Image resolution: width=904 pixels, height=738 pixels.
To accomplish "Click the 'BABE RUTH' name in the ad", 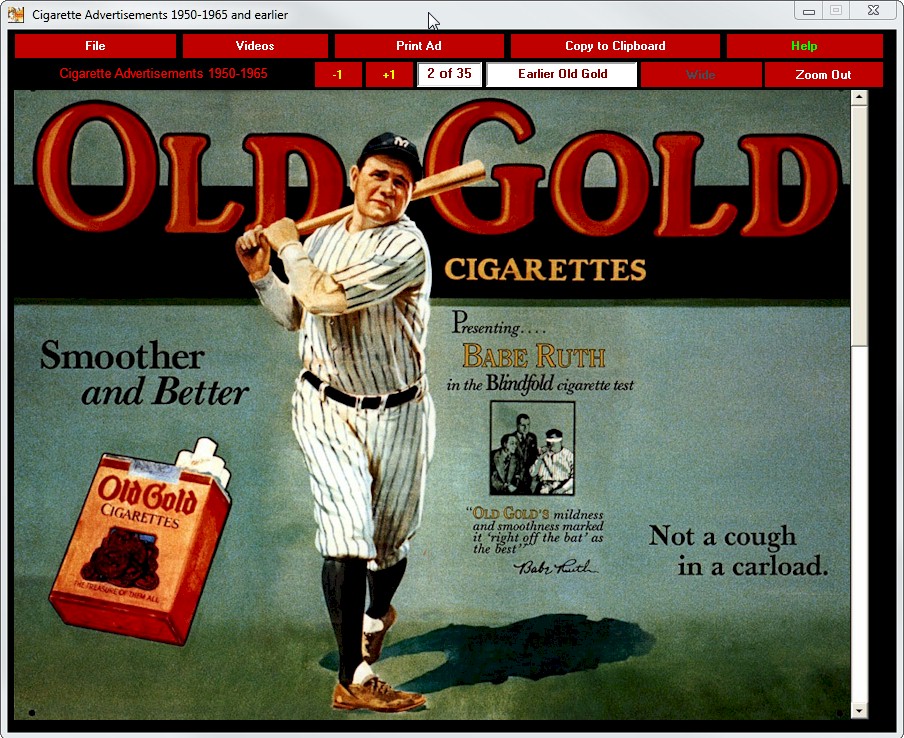I will [534, 356].
